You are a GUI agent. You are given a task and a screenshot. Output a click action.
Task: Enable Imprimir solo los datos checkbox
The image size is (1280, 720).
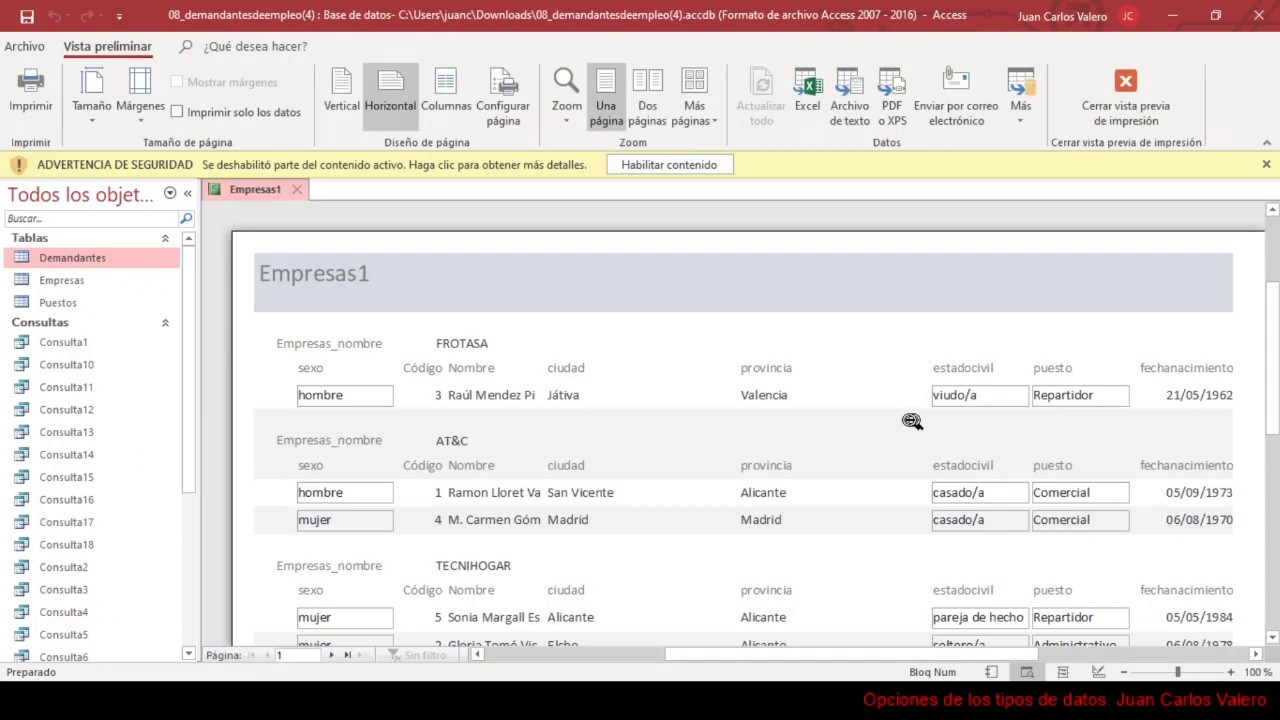(x=177, y=112)
